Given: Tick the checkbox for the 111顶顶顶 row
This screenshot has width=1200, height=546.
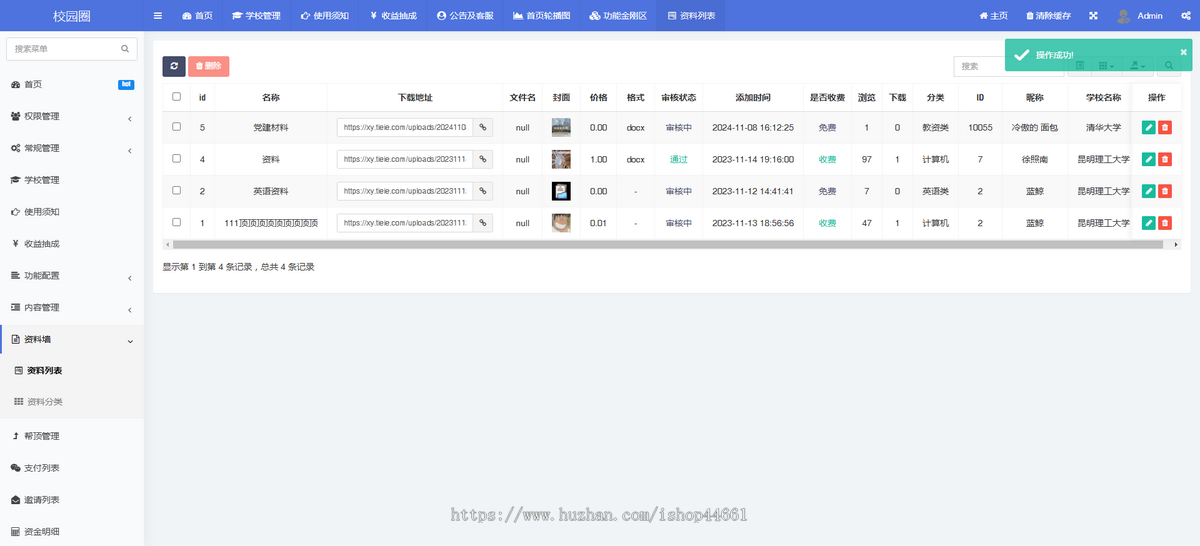Looking at the screenshot, I should [177, 223].
